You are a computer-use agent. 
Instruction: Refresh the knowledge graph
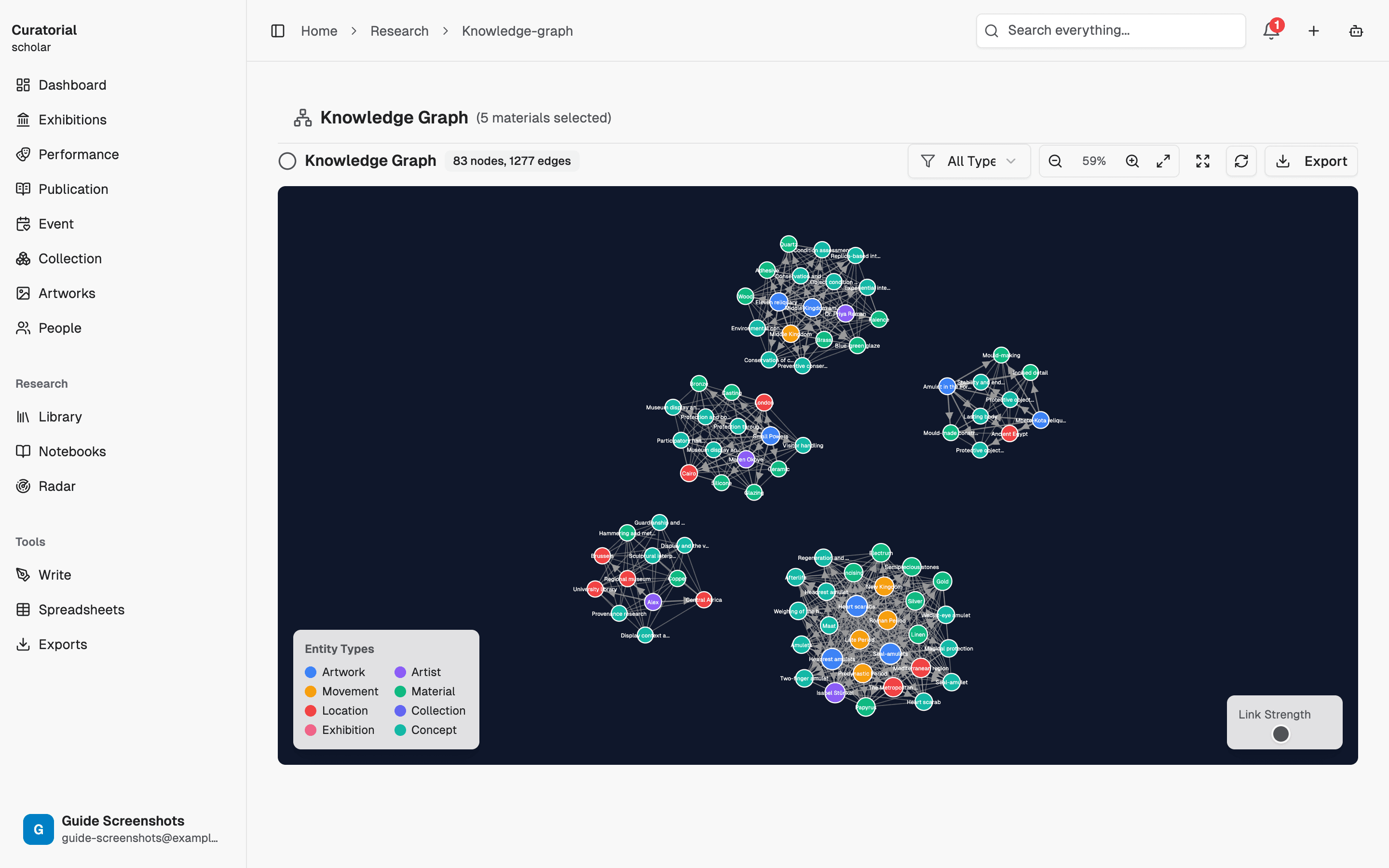tap(1241, 162)
